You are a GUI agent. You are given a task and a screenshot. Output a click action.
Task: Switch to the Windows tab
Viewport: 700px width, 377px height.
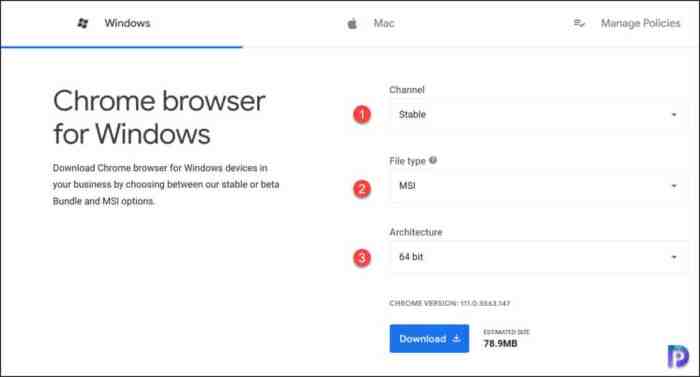(121, 24)
